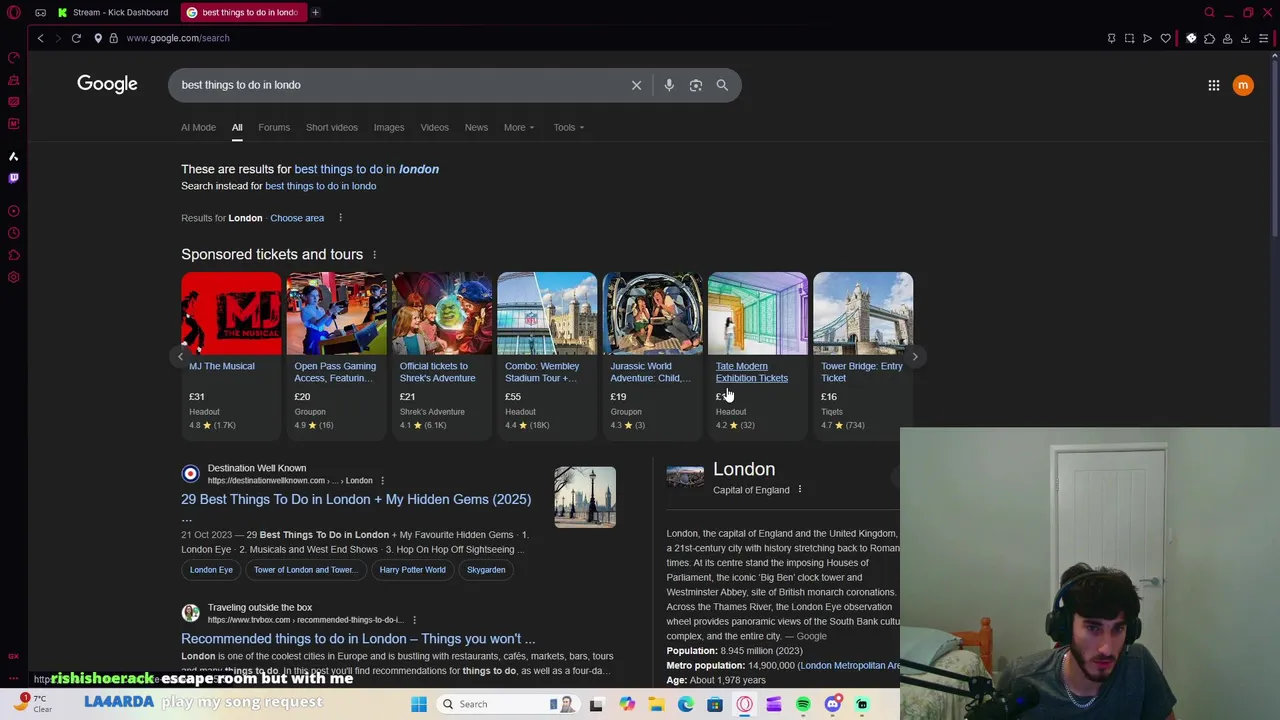Click the address bar URL field

click(600, 38)
